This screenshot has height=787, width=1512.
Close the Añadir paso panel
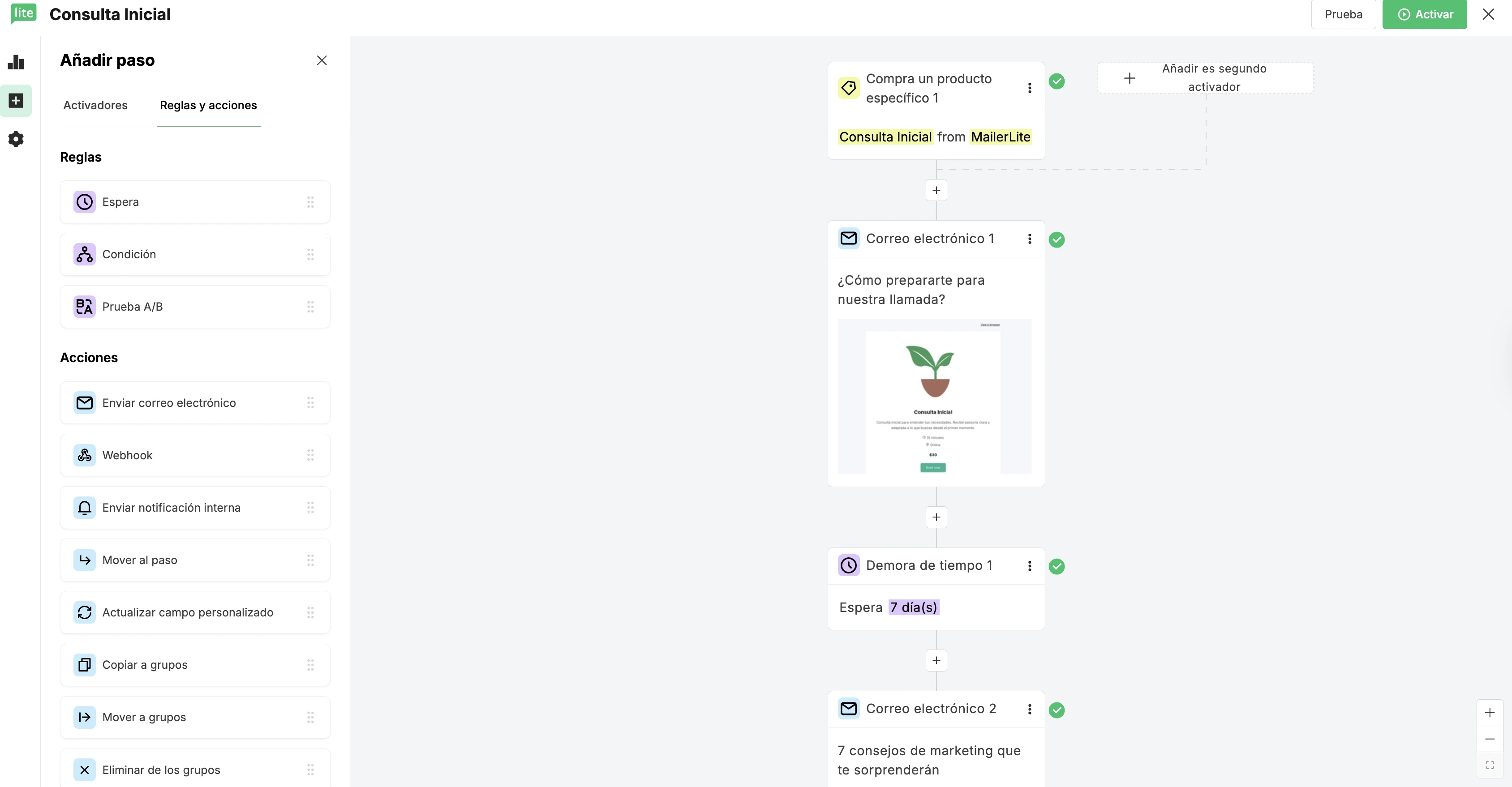(322, 60)
